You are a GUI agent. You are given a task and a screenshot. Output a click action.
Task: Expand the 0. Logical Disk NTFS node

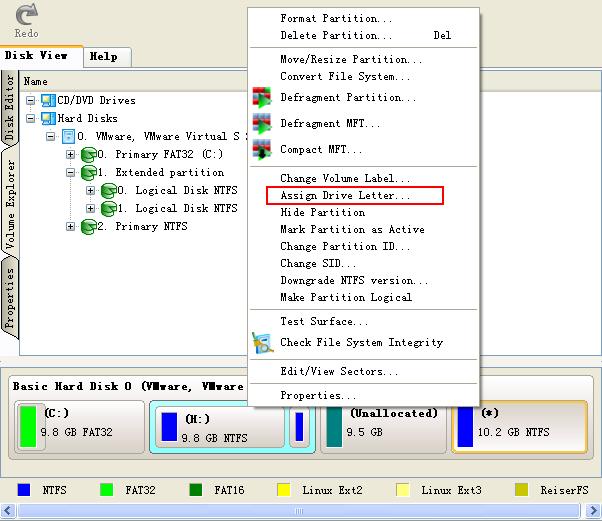[90, 190]
